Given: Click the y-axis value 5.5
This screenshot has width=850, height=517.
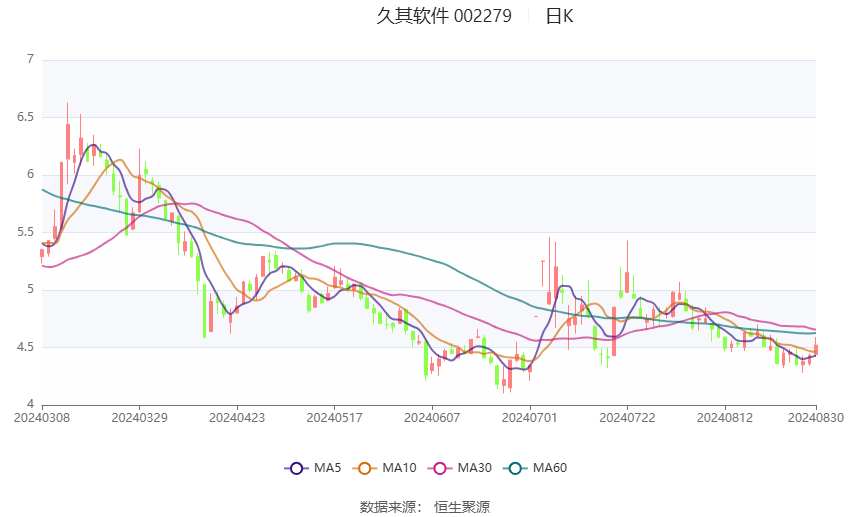Looking at the screenshot, I should point(25,232).
